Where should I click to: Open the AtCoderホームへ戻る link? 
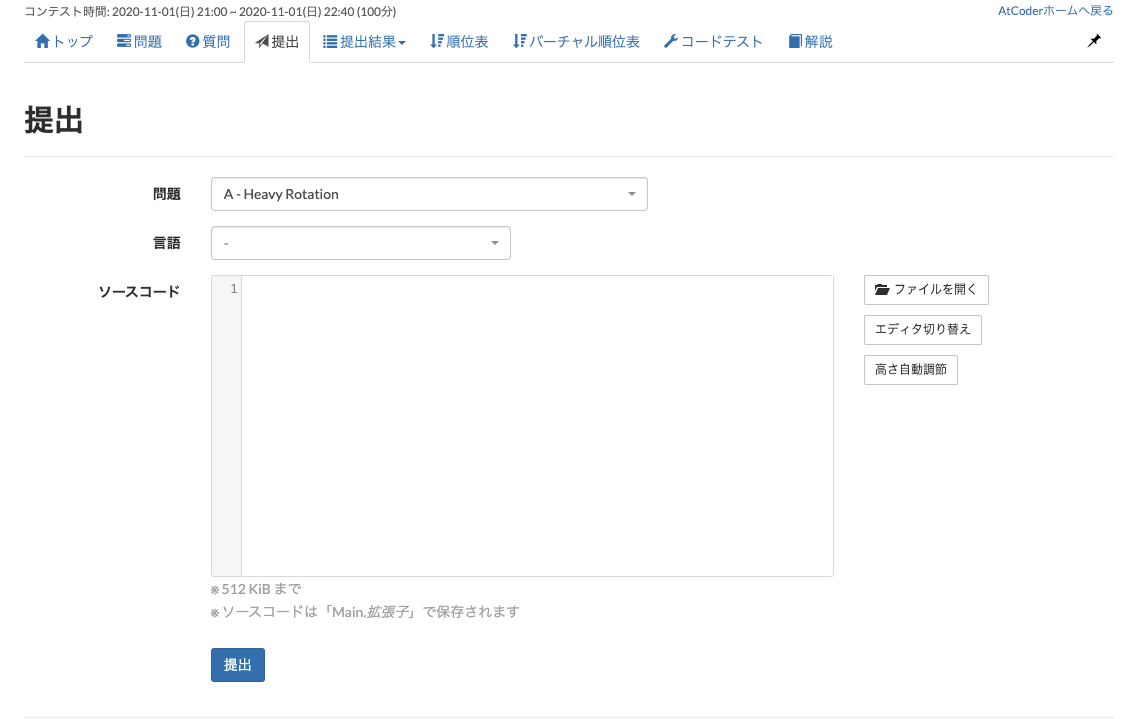1055,9
